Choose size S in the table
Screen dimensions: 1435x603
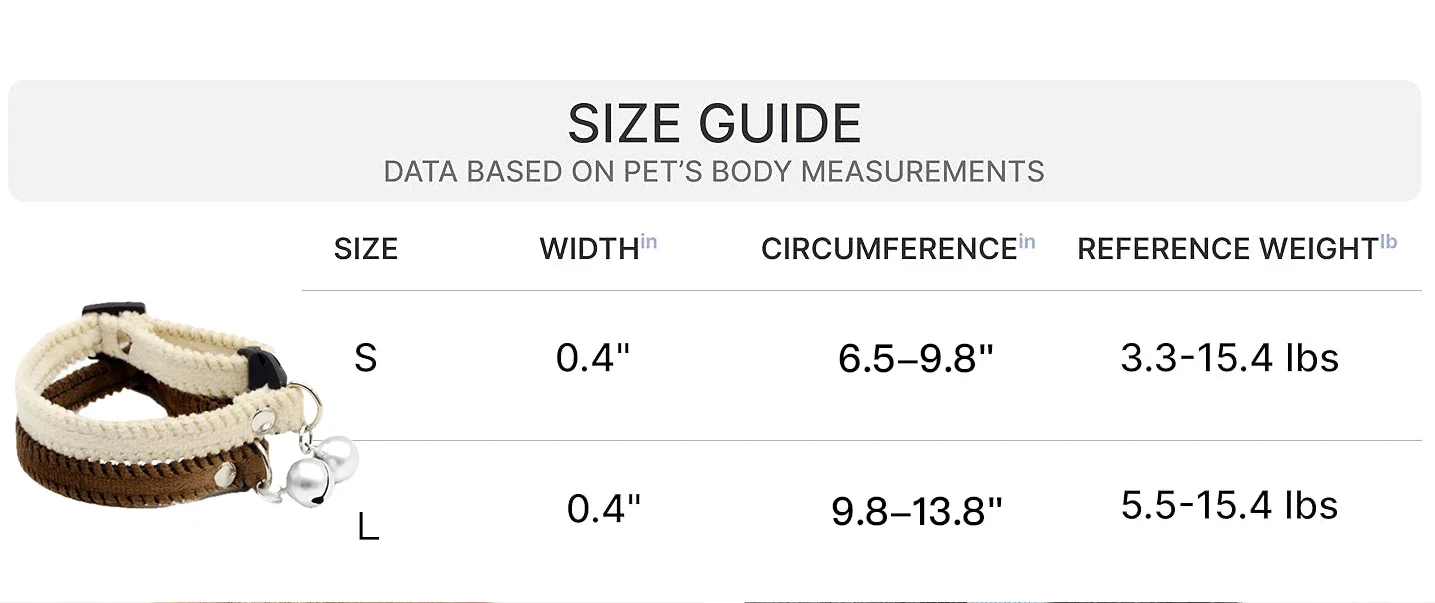pyautogui.click(x=366, y=358)
